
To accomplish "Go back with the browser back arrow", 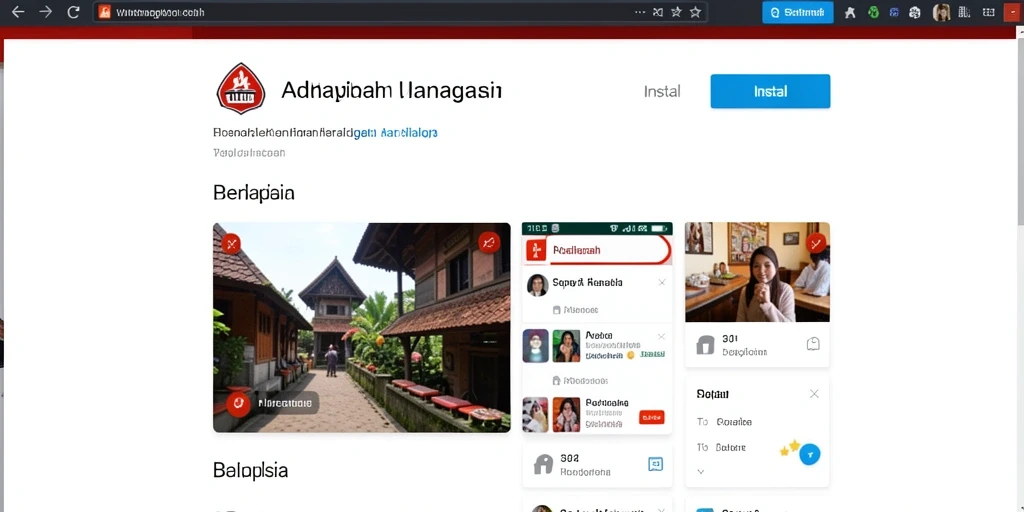I will coord(18,12).
